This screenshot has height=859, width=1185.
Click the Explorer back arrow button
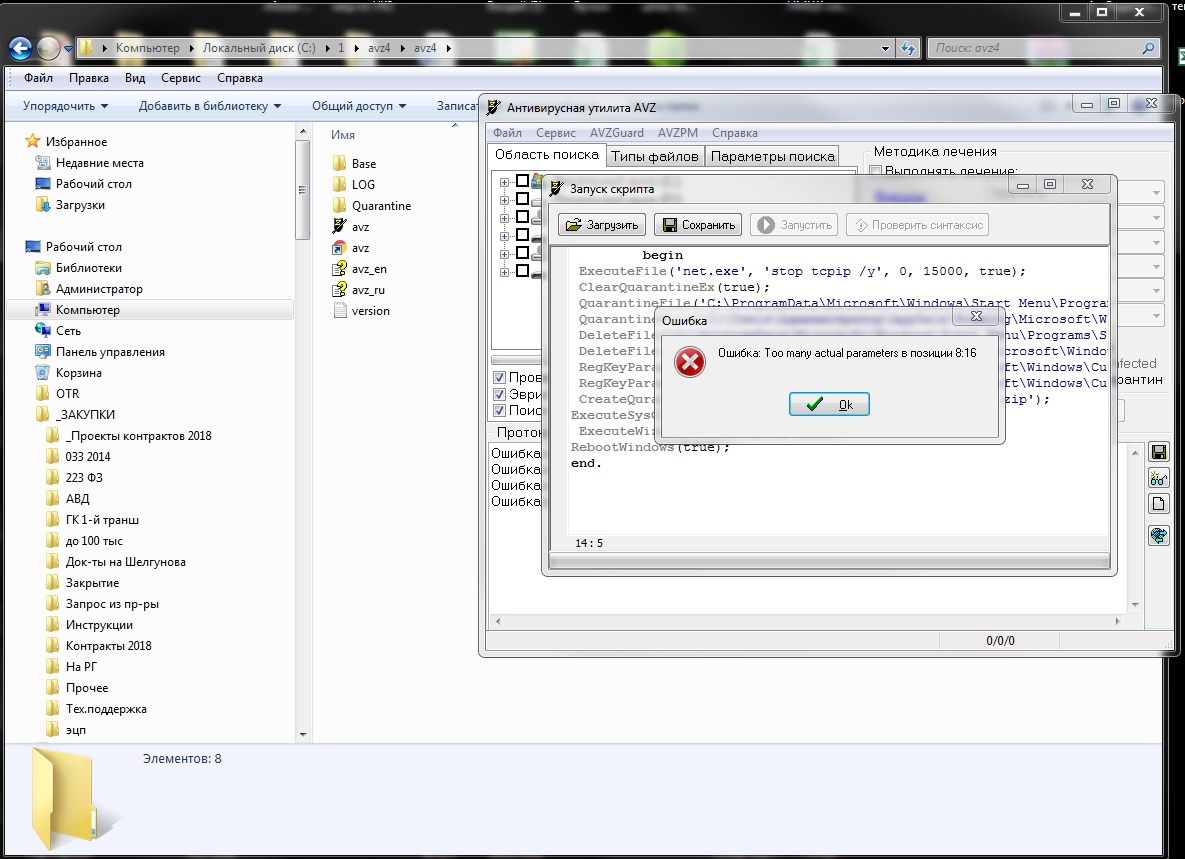[21, 48]
